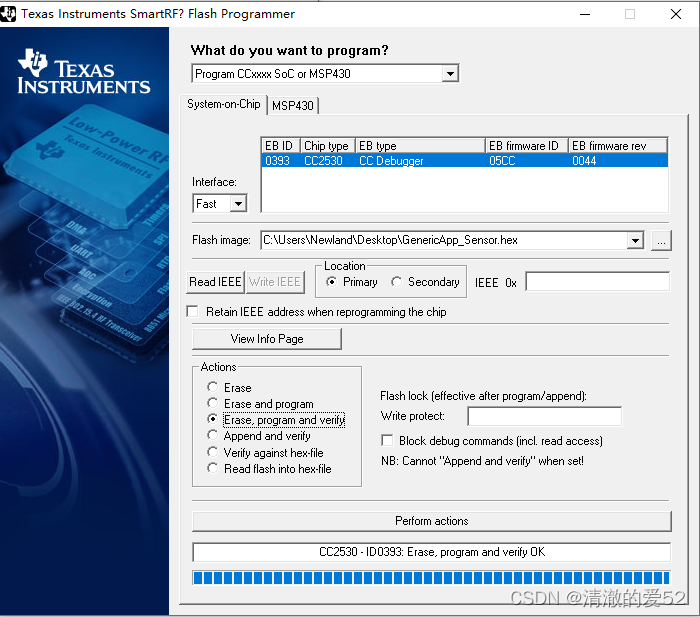Enable Block debug commands checkbox
700x617 pixels.
(x=387, y=441)
